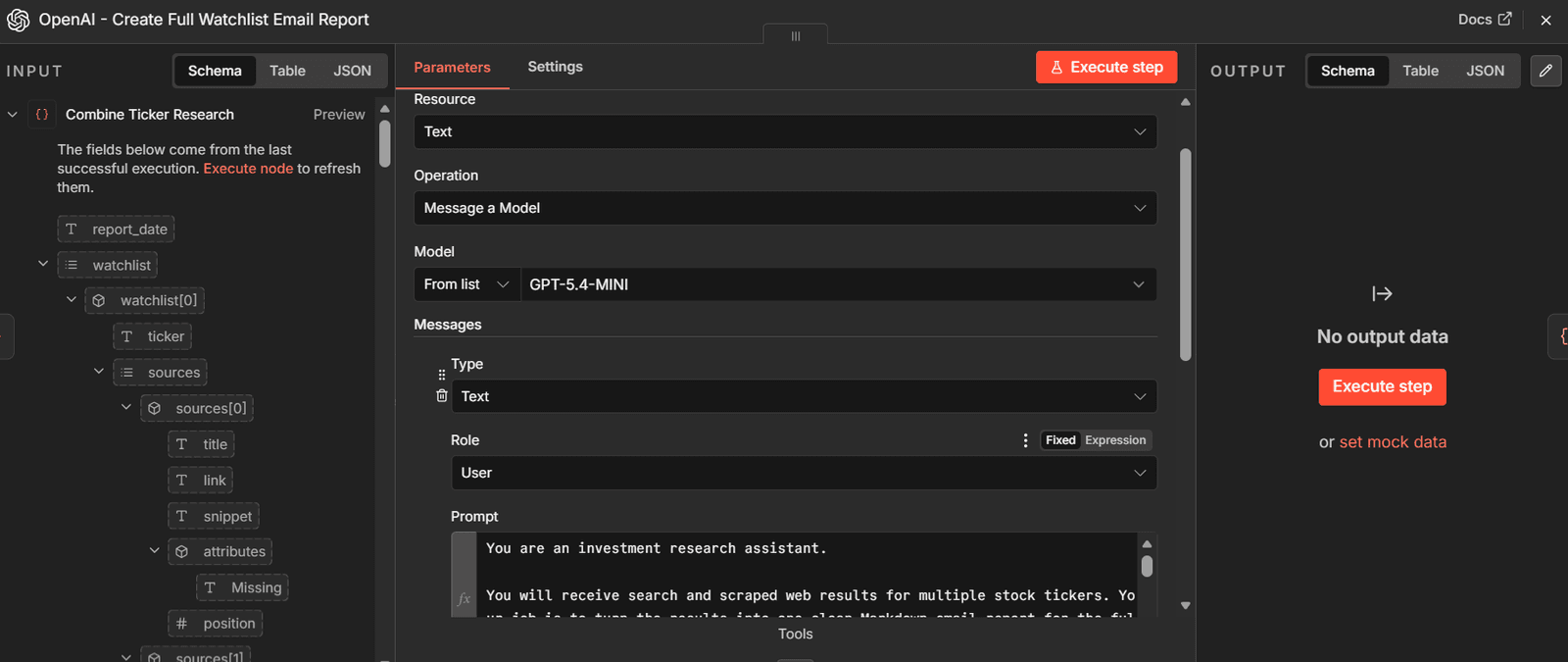Click inside the Prompt text area

[806, 575]
